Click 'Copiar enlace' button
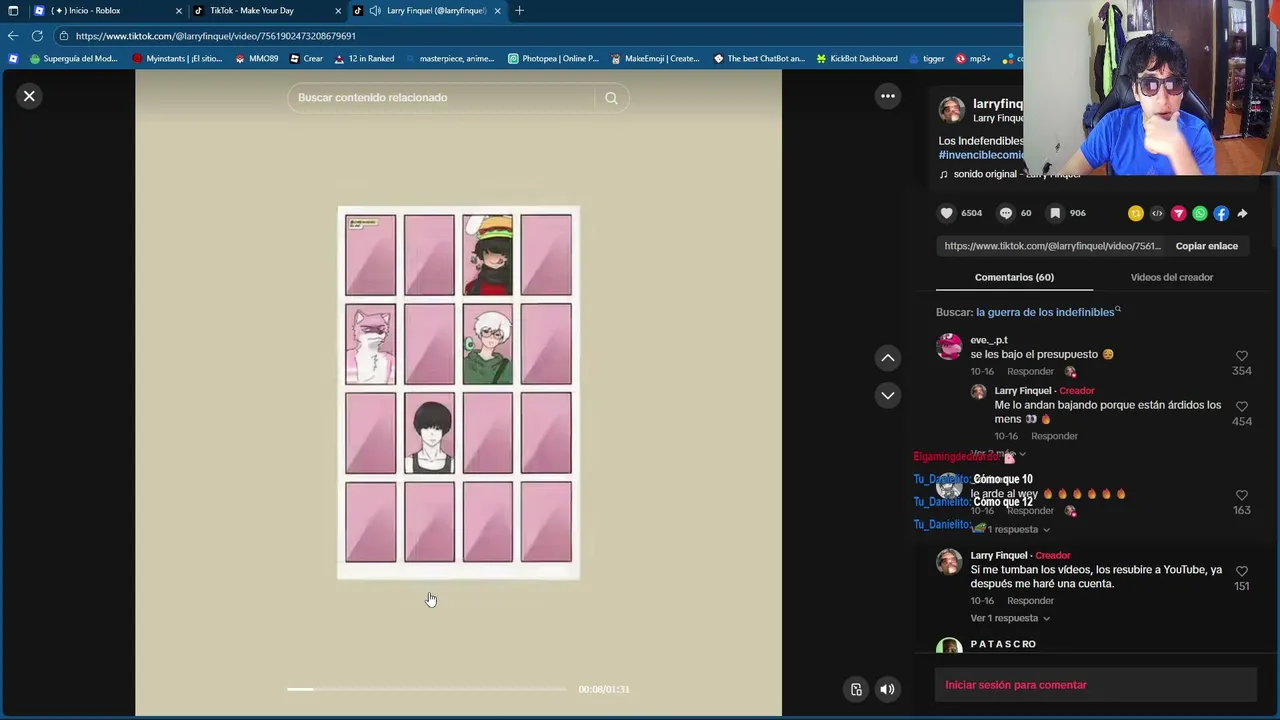This screenshot has height=720, width=1280. pos(1206,246)
